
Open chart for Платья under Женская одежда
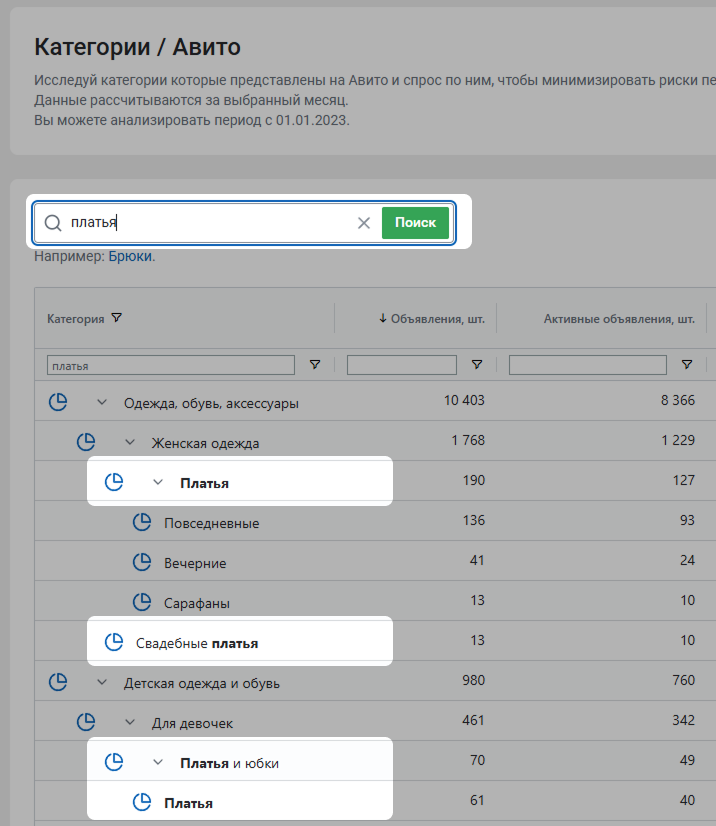coord(114,482)
